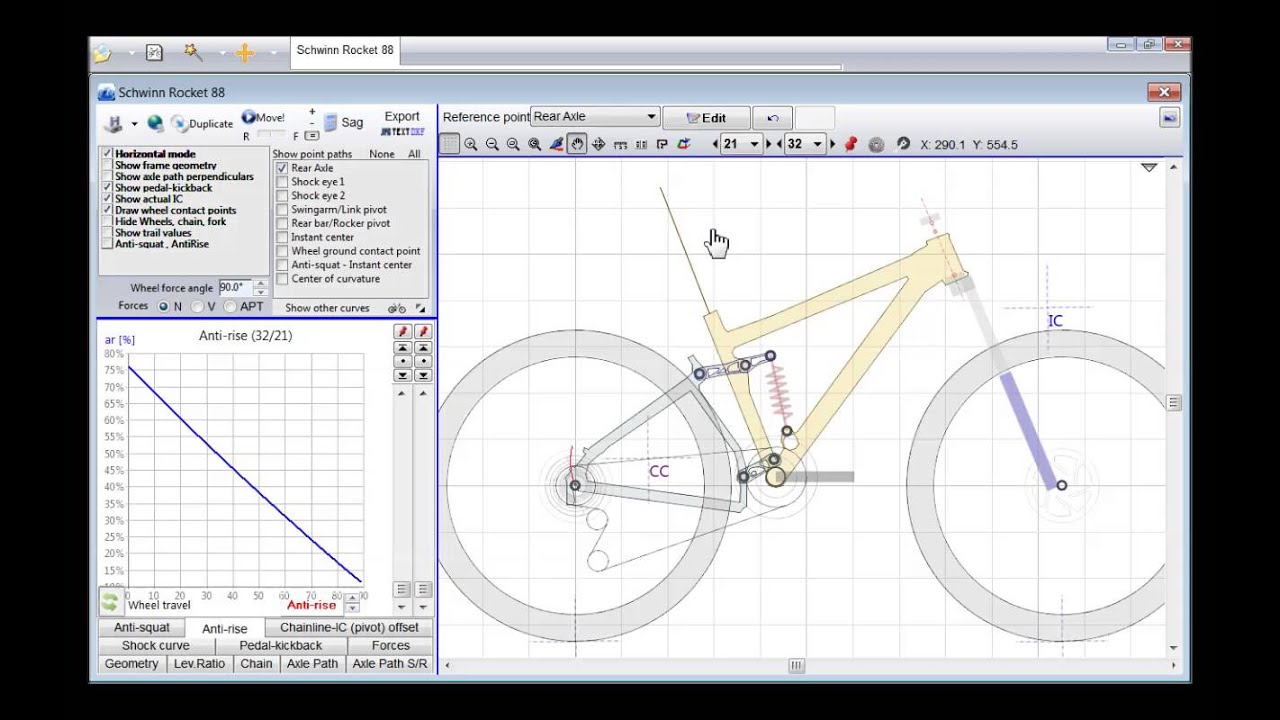
Task: Disable Show pedal-kickback
Action: (108, 187)
